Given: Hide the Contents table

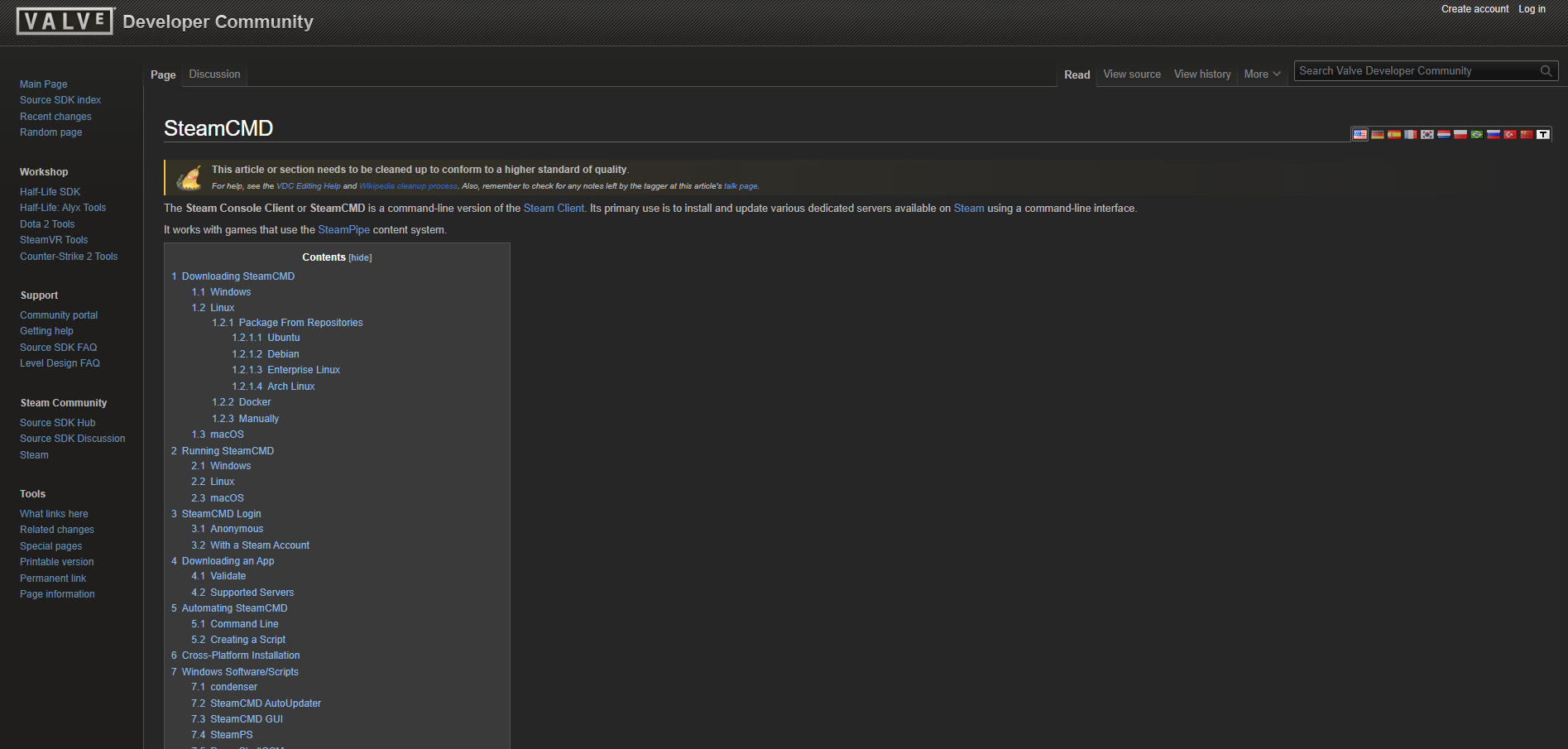Looking at the screenshot, I should [360, 258].
